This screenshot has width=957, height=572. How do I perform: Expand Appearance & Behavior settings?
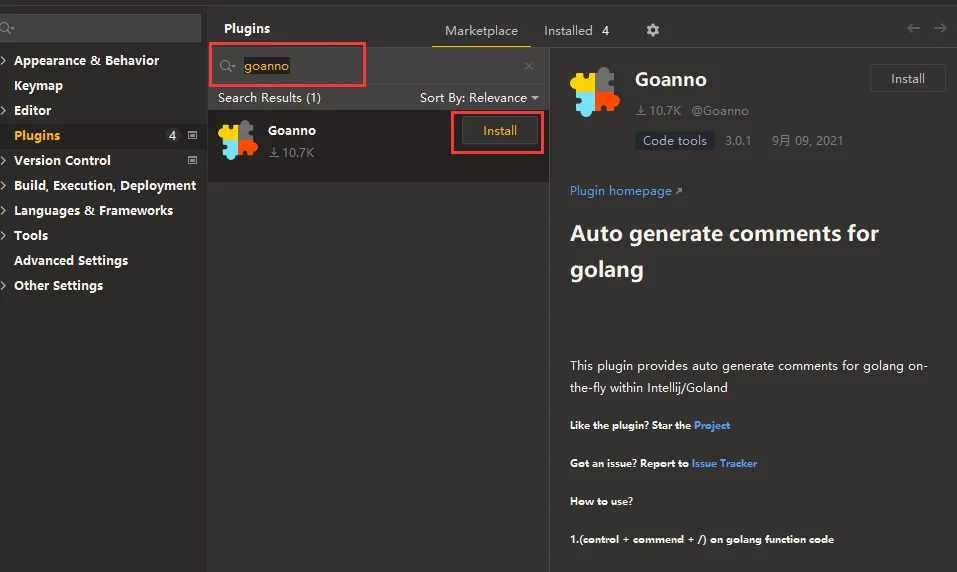coord(4,60)
